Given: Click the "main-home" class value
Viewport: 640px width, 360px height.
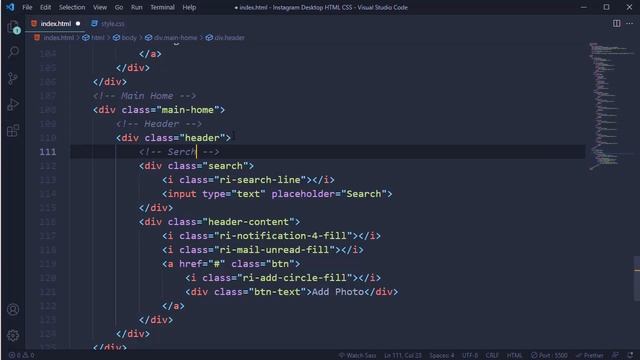Looking at the screenshot, I should (188, 110).
